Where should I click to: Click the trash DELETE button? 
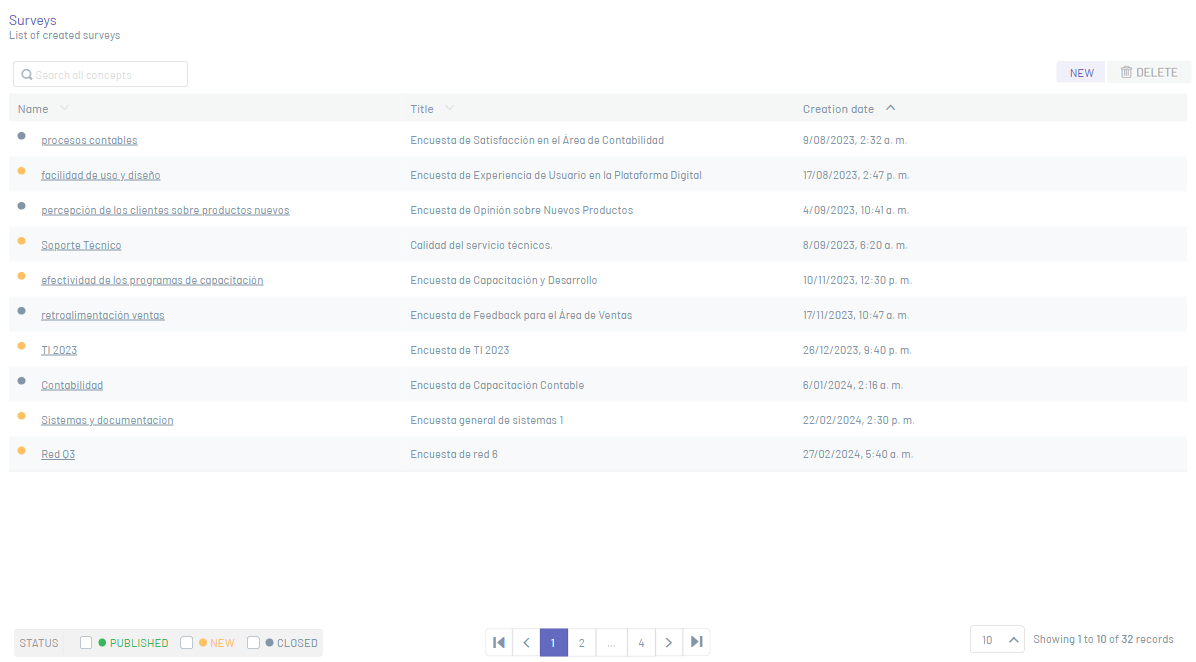pyautogui.click(x=1148, y=72)
